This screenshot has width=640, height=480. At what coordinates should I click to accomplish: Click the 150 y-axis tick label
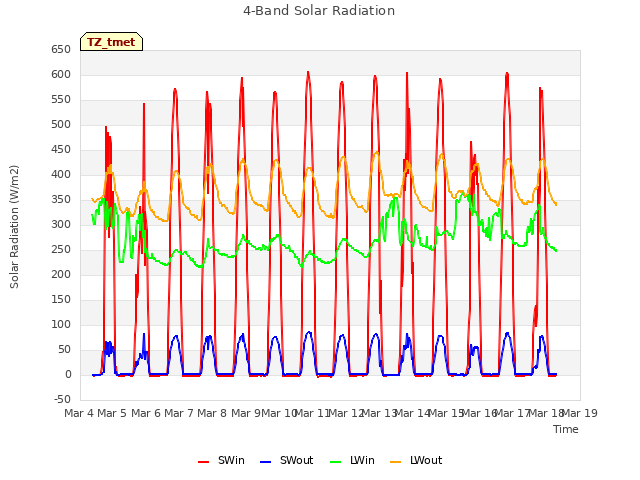coord(61,300)
